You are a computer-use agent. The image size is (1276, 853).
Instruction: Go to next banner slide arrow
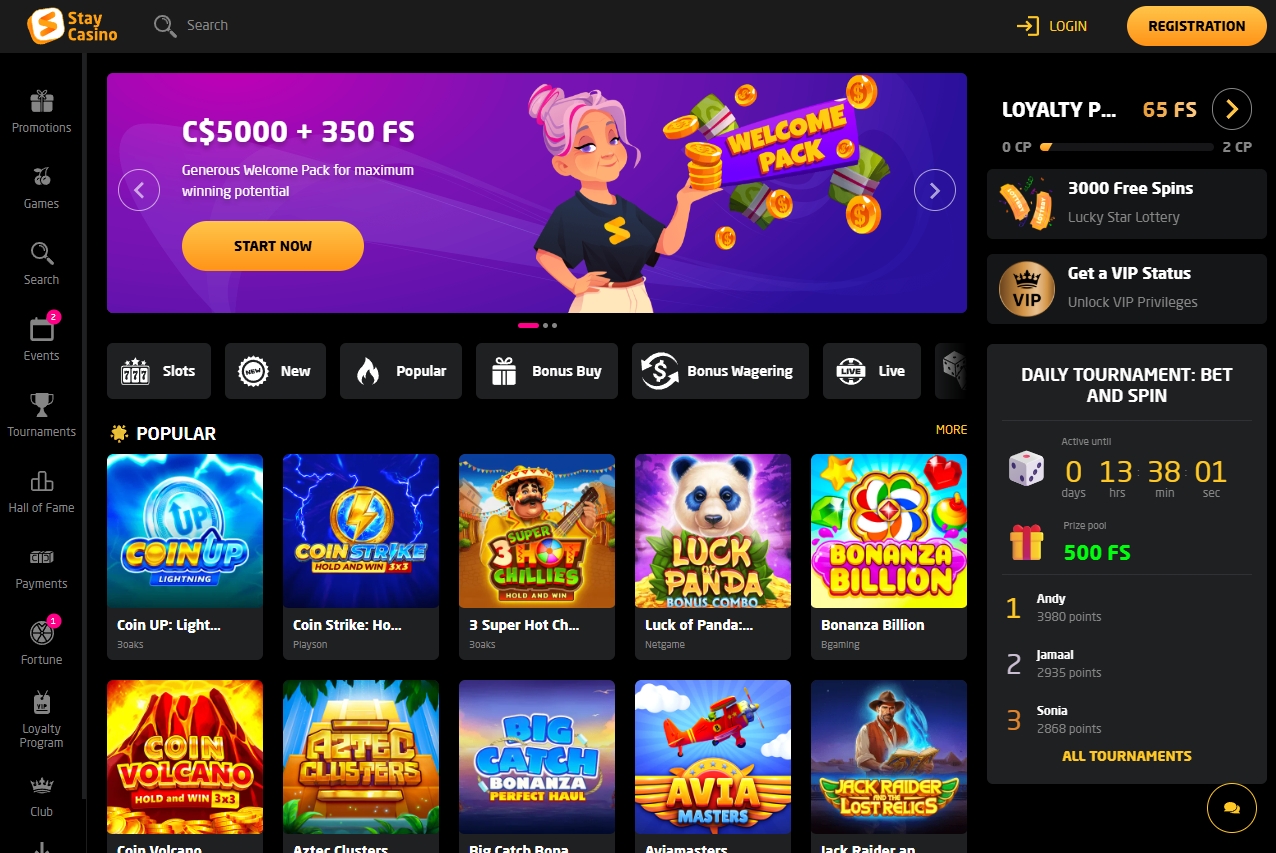935,190
